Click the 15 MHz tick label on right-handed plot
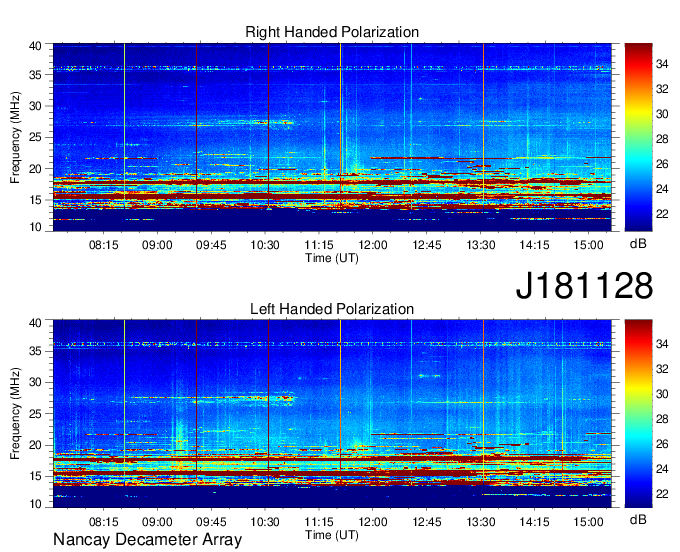Viewport: 680px width, 552px height. [35, 200]
